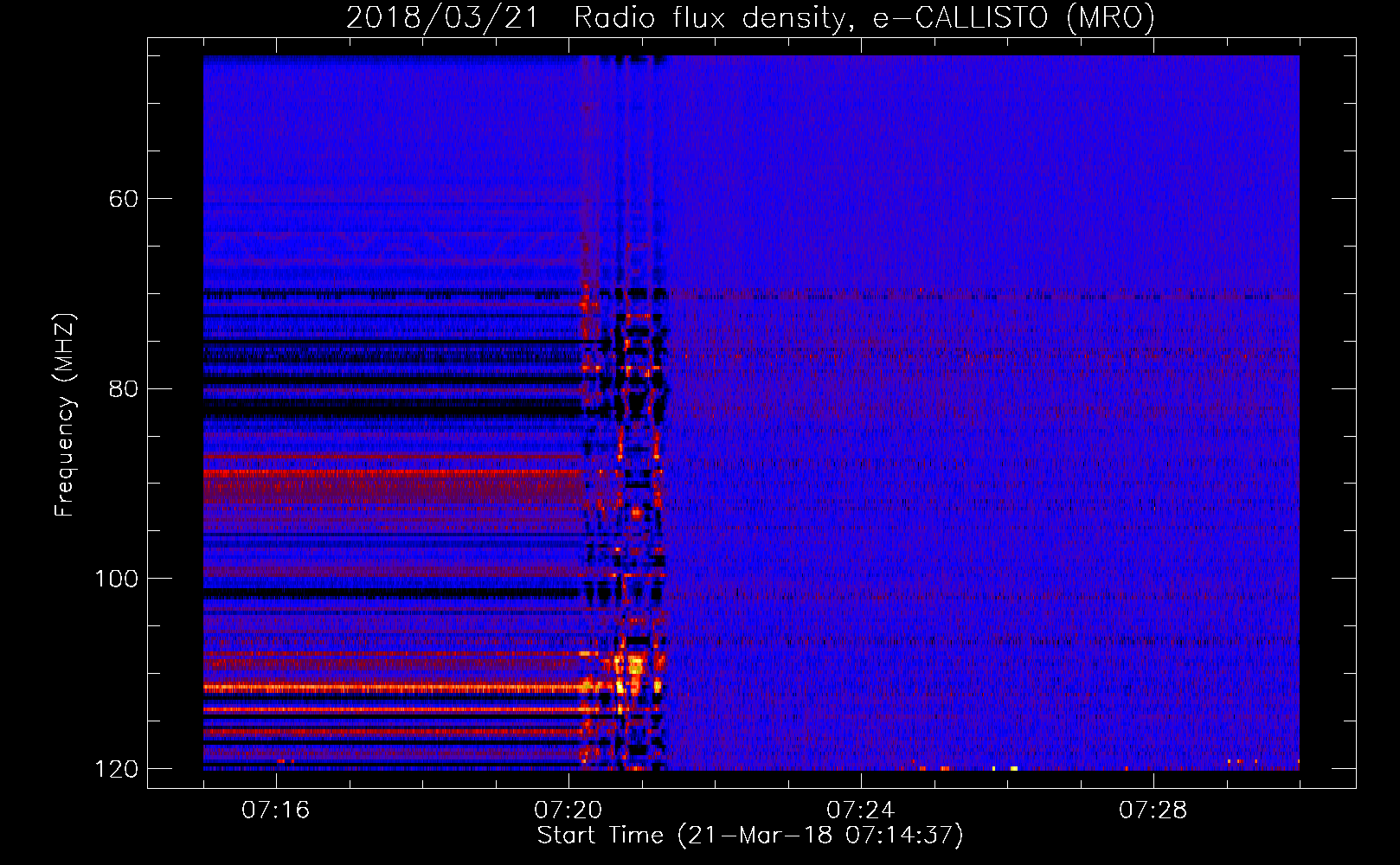Click the 80 frequency tick label
1400x865 pixels.
tap(124, 388)
